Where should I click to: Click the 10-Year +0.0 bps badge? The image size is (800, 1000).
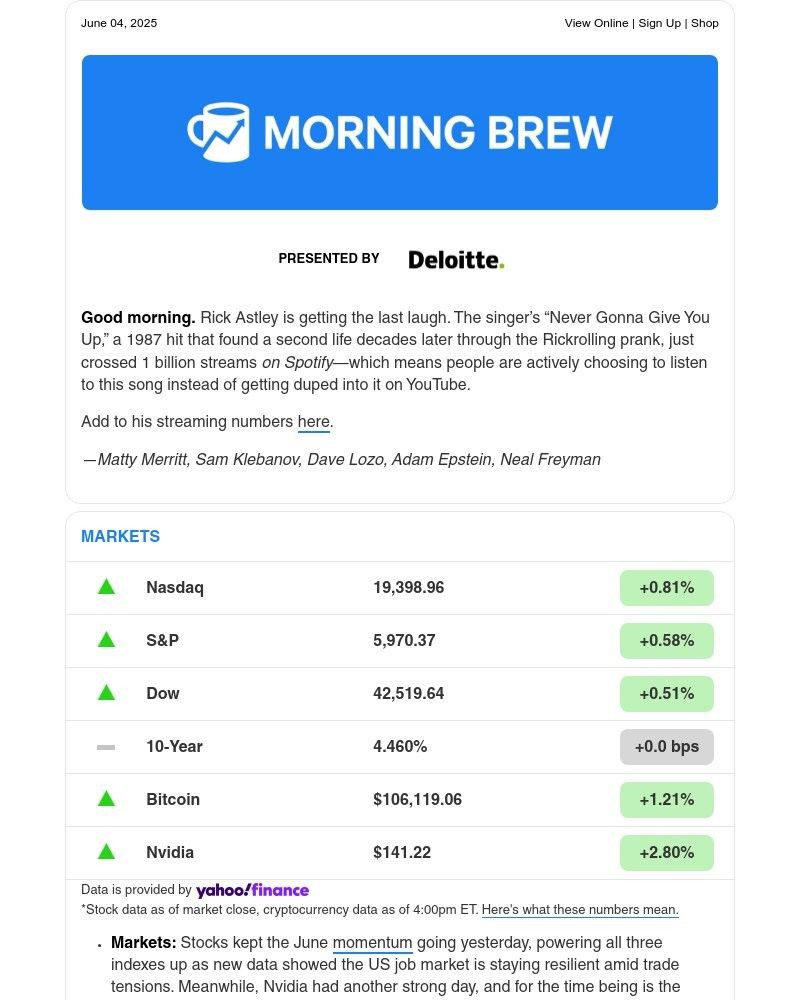667,746
